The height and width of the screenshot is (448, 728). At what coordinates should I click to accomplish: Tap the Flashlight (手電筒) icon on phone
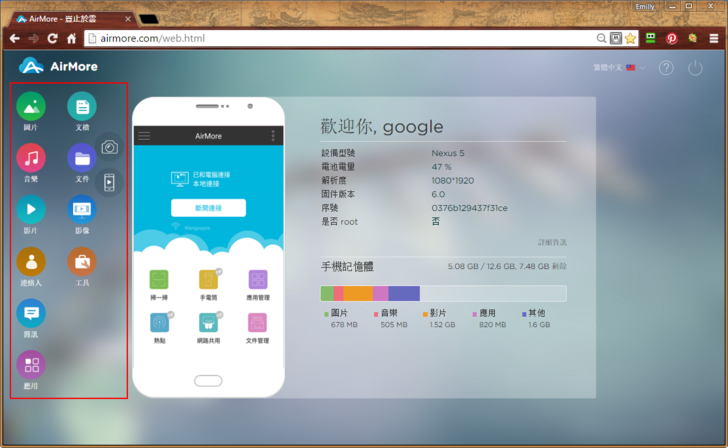tap(208, 280)
